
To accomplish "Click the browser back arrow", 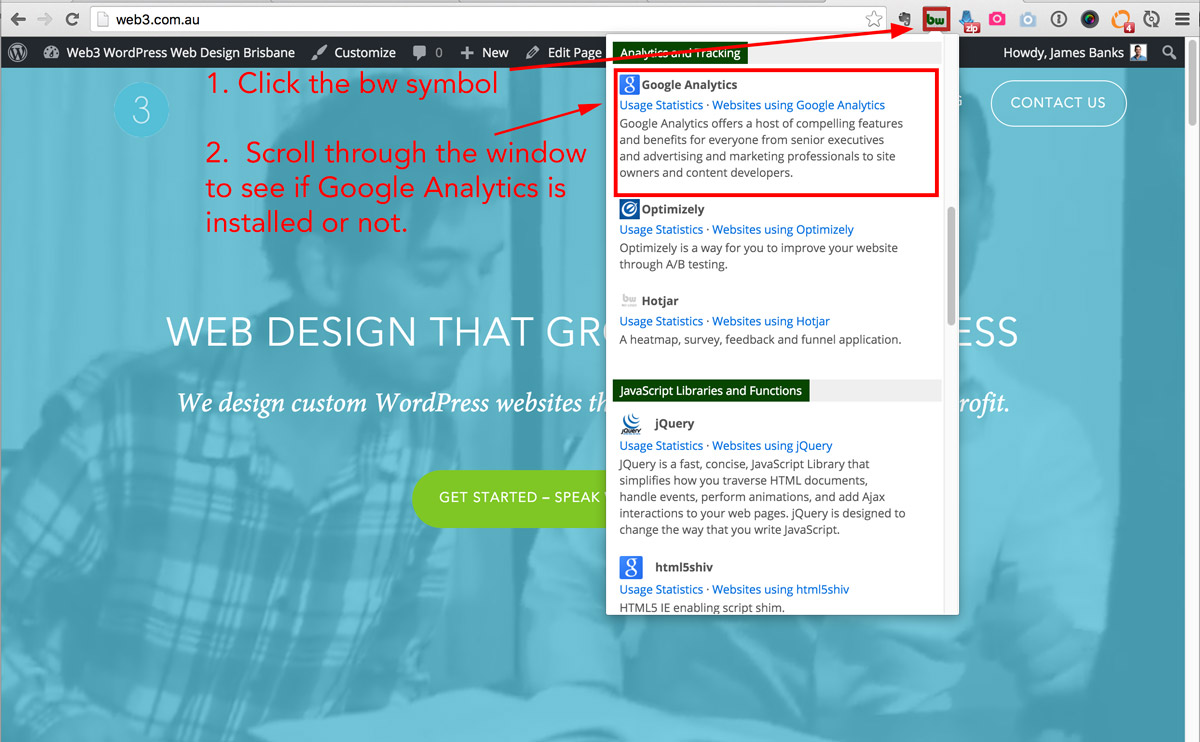I will click(18, 19).
